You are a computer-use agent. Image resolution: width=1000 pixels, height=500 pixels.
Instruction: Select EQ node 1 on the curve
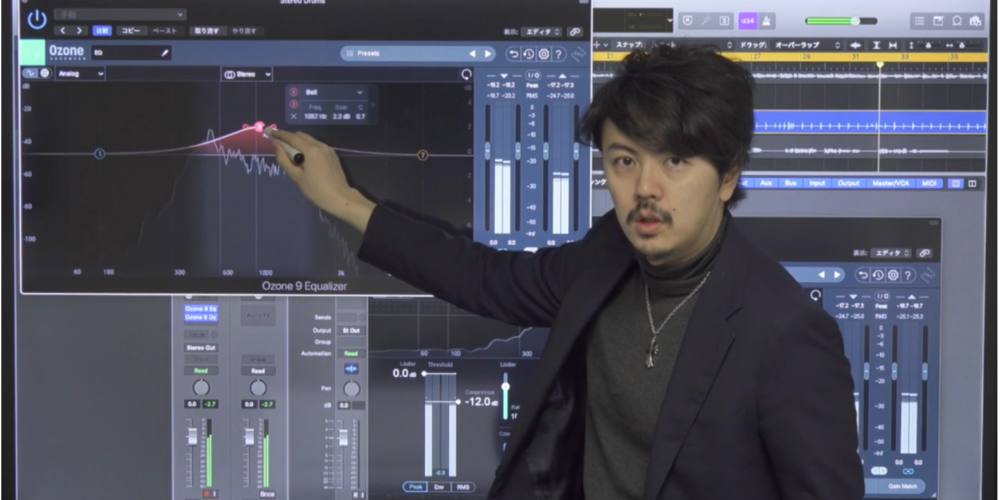[x=99, y=154]
